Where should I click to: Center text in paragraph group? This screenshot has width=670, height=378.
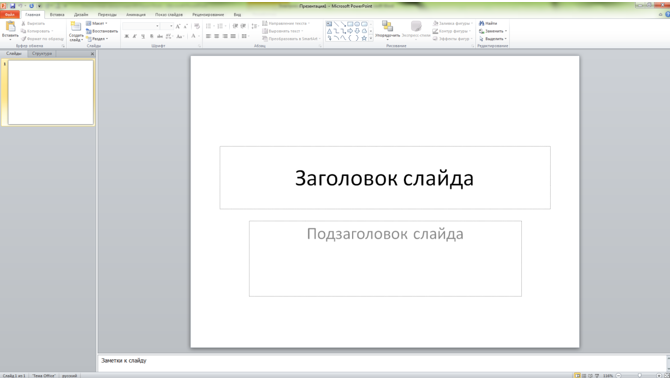(x=217, y=36)
